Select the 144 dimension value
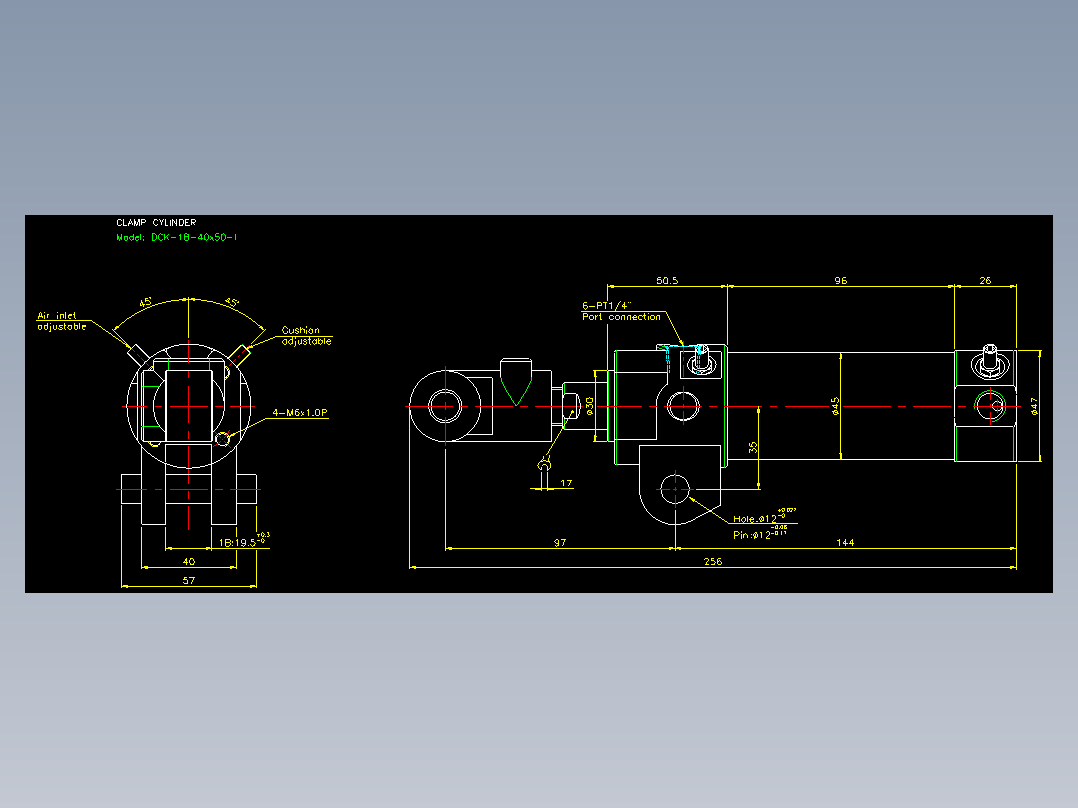Image resolution: width=1078 pixels, height=808 pixels. (845, 543)
